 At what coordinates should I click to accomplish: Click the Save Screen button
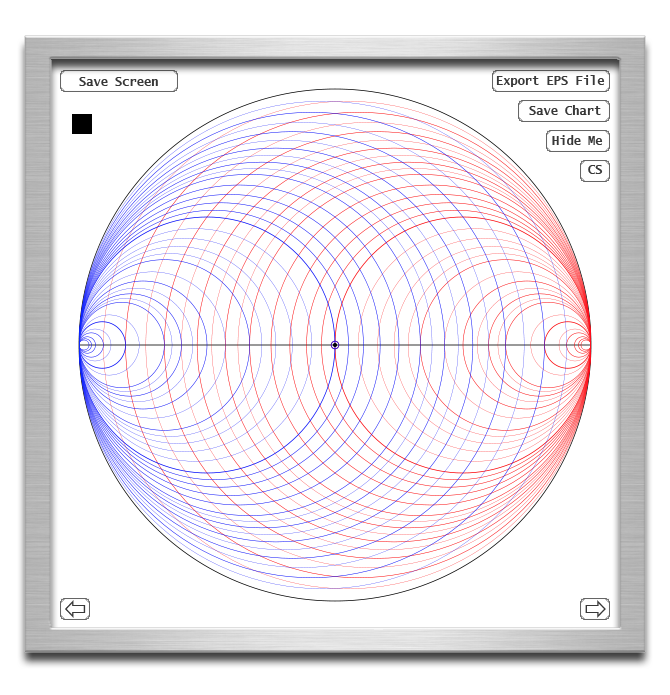pyautogui.click(x=119, y=81)
